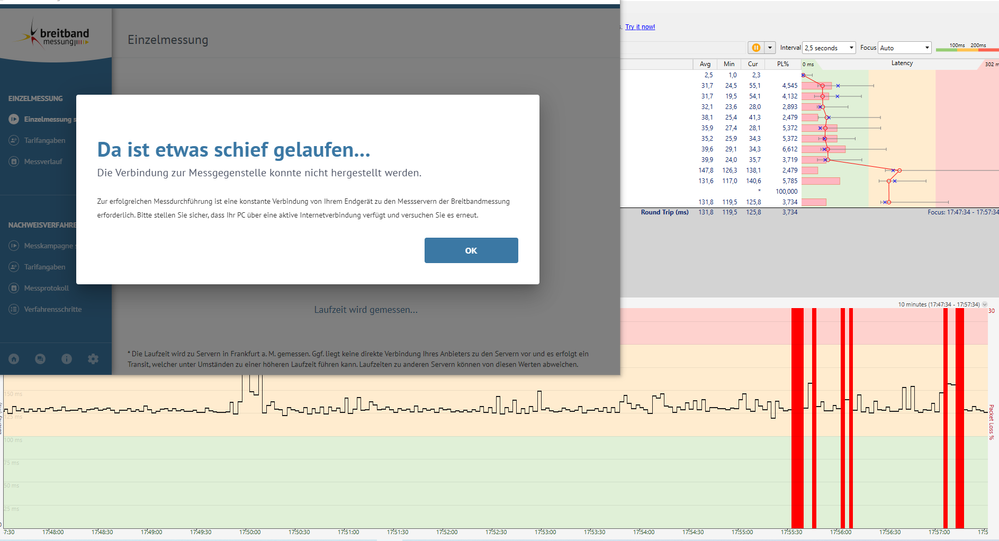Click the Latency column header

(x=902, y=63)
